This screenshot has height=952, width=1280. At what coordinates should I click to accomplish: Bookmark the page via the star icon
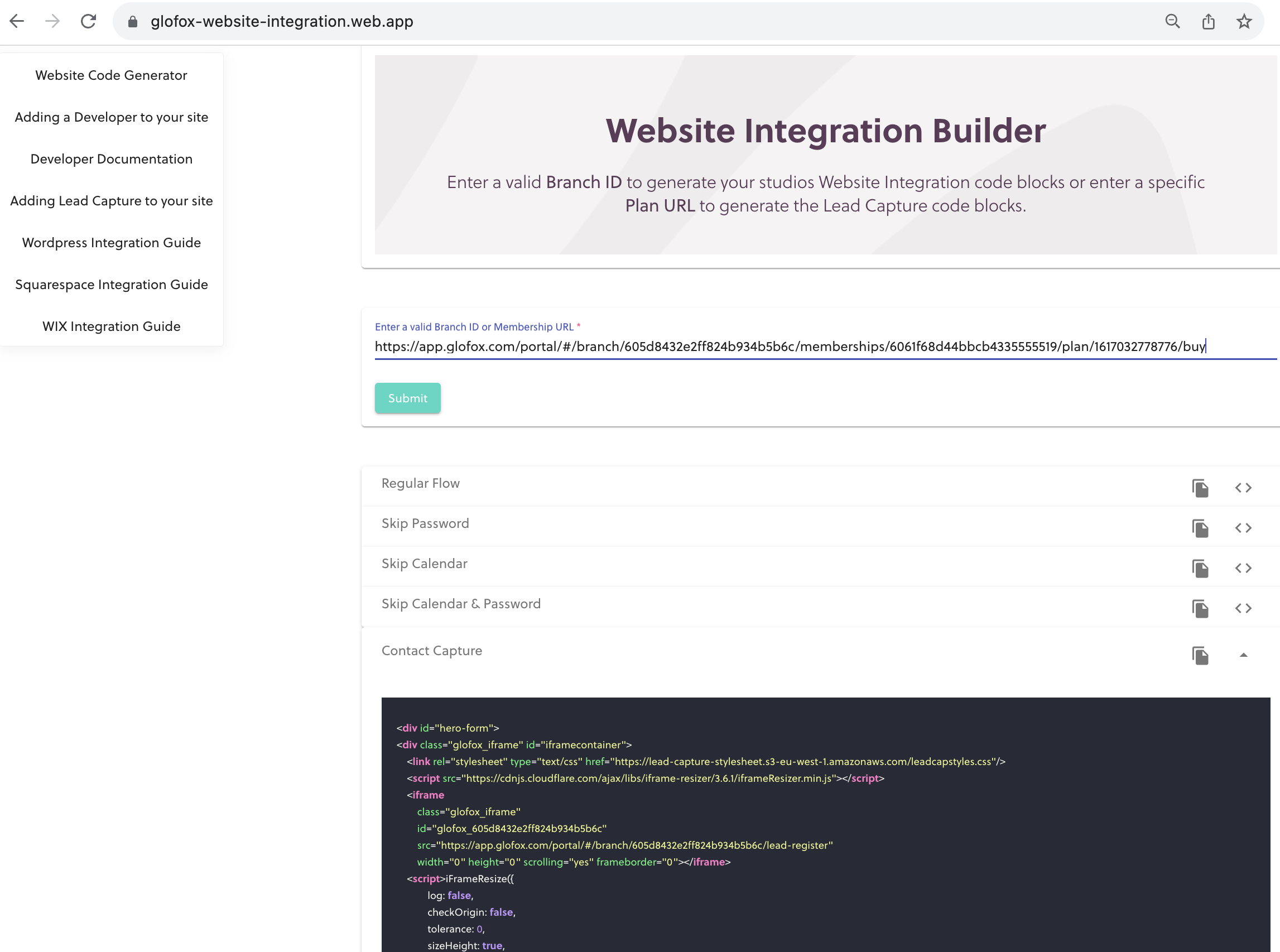point(1244,21)
